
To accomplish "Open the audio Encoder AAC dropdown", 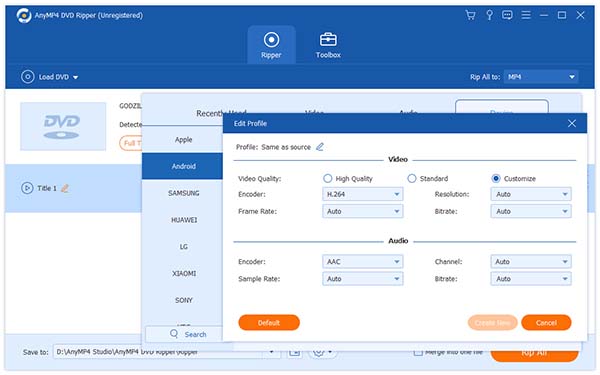I will click(363, 262).
